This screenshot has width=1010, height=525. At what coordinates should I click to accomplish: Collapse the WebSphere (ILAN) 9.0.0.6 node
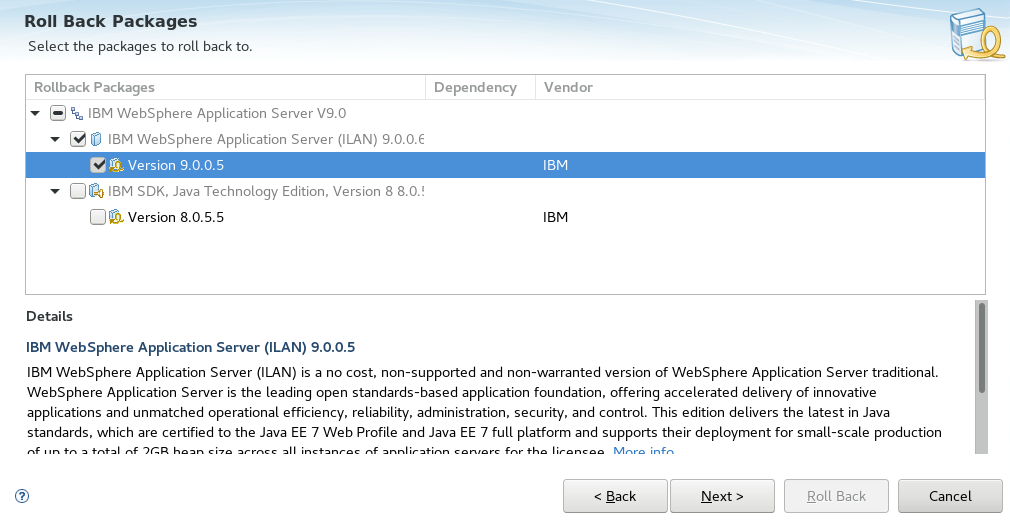tap(55, 139)
